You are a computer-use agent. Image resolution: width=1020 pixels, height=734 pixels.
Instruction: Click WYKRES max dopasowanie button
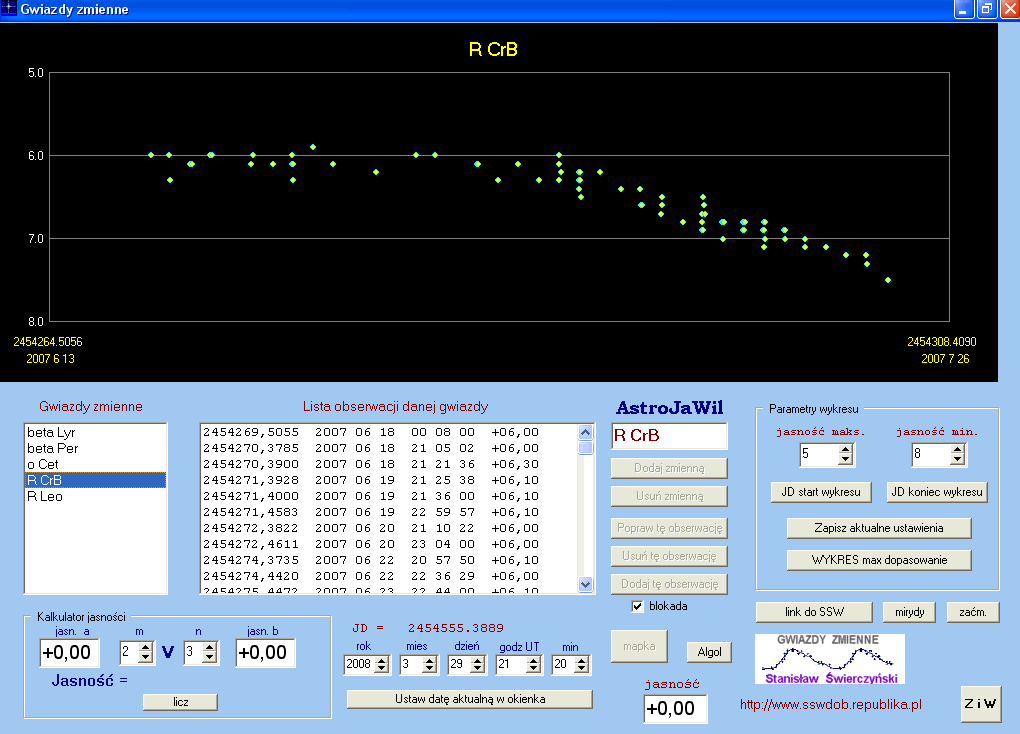(x=879, y=560)
